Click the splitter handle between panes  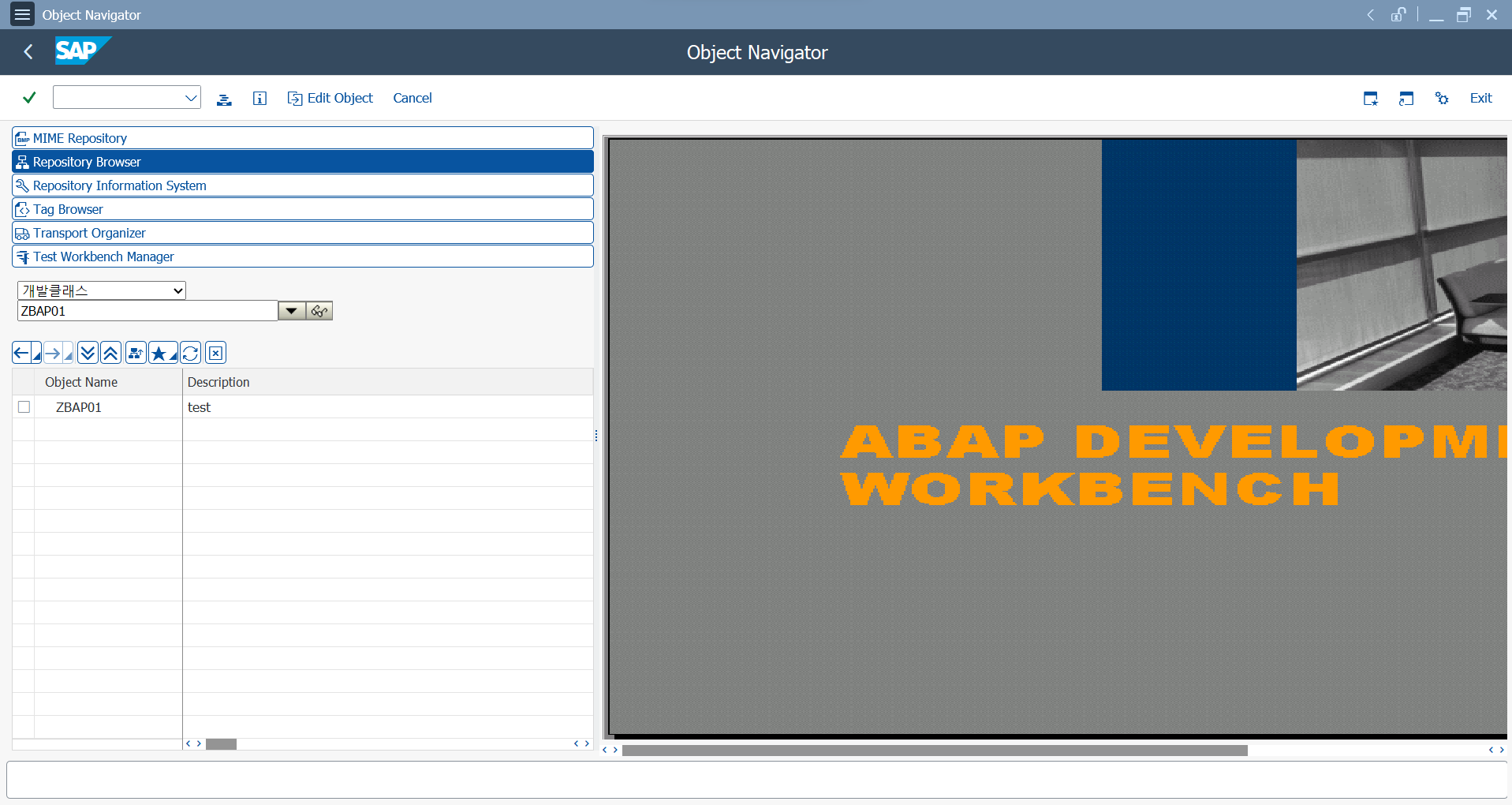point(596,436)
